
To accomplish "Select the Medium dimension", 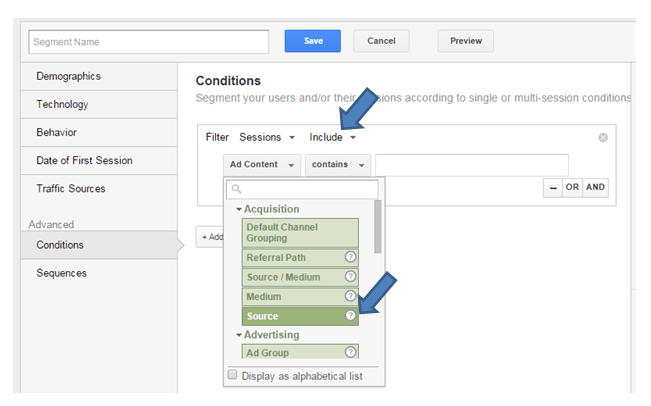I will tap(300, 296).
